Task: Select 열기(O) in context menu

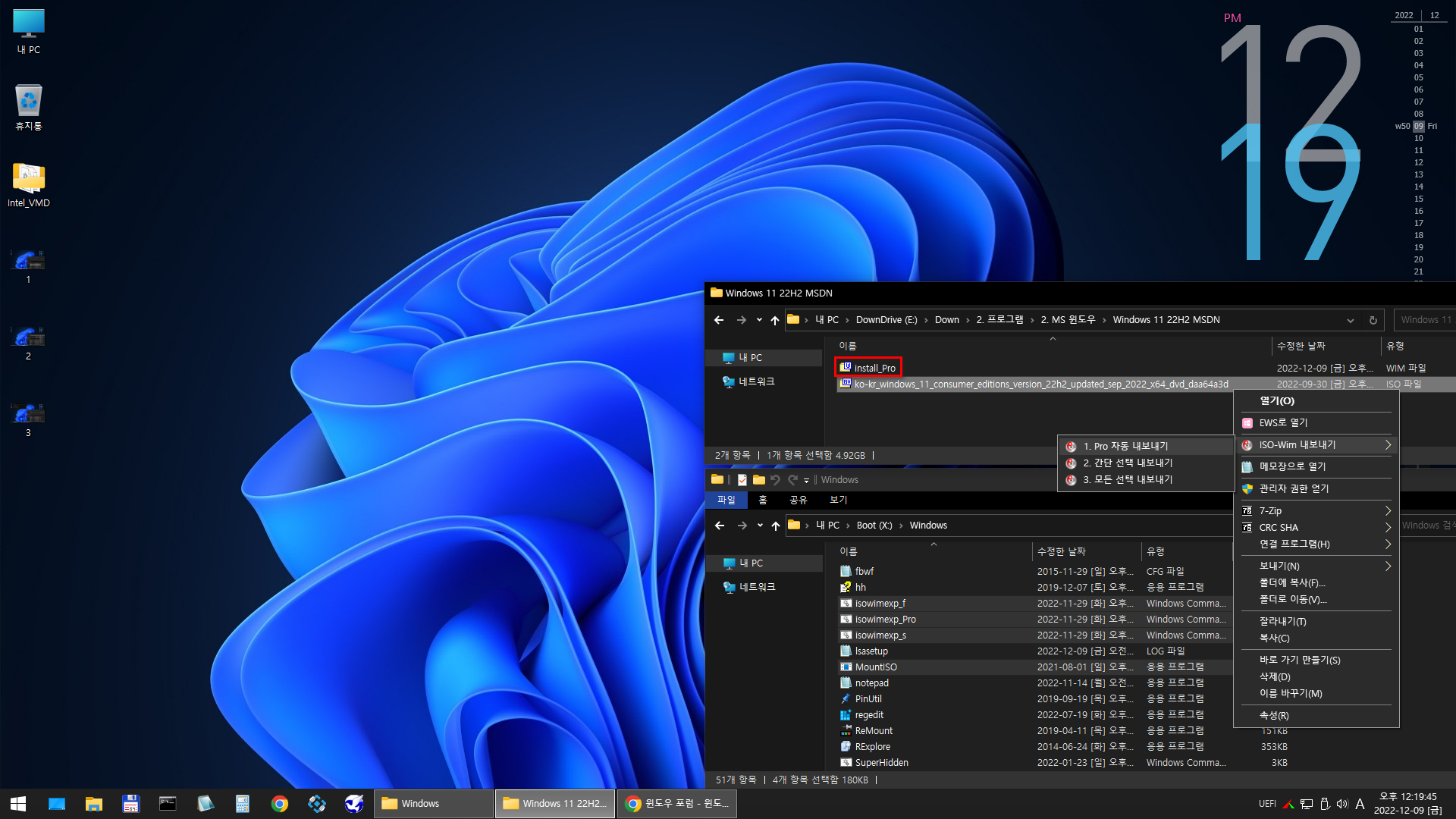Action: click(1316, 401)
